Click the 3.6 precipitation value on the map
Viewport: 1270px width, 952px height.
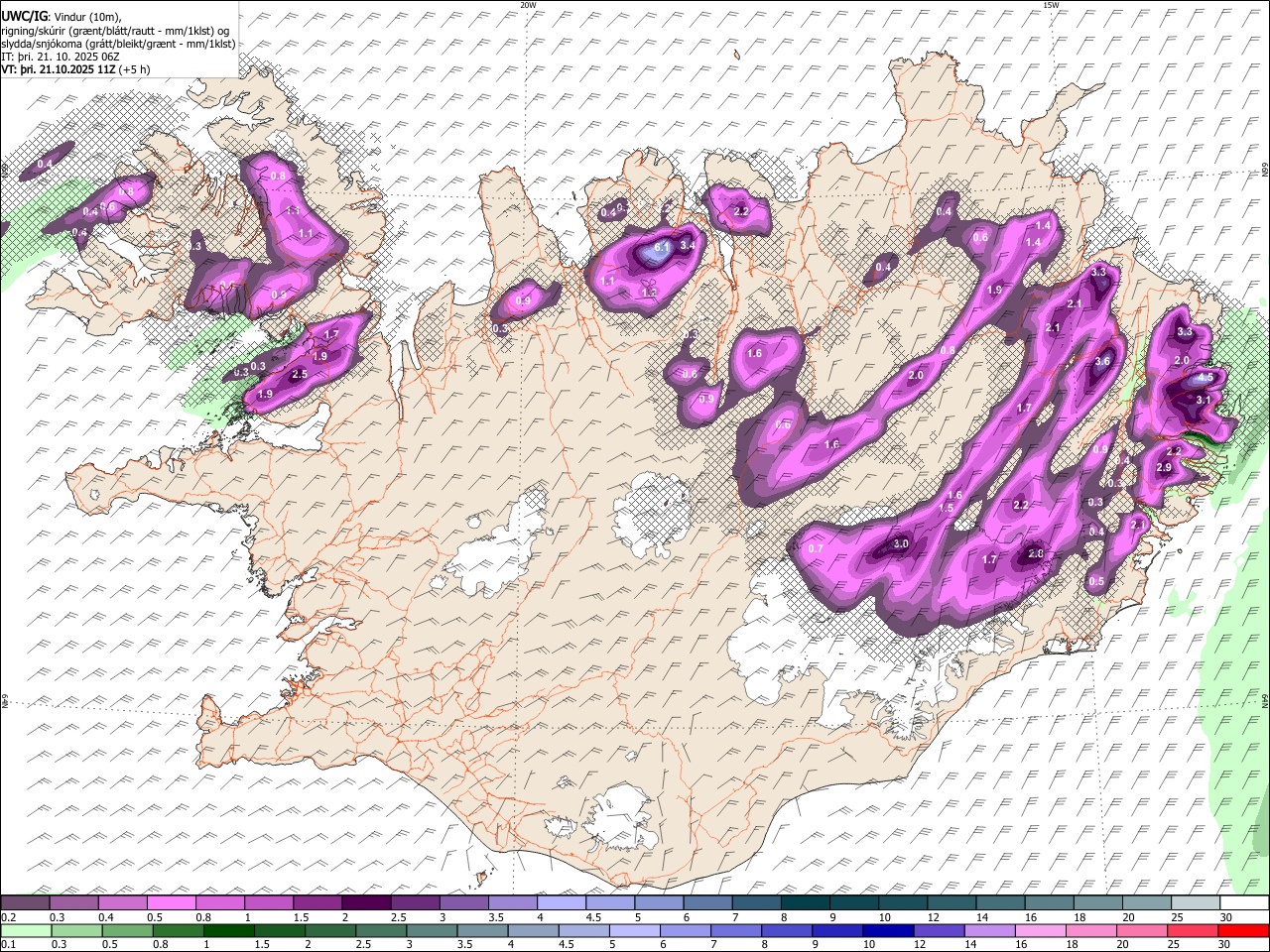[1101, 362]
